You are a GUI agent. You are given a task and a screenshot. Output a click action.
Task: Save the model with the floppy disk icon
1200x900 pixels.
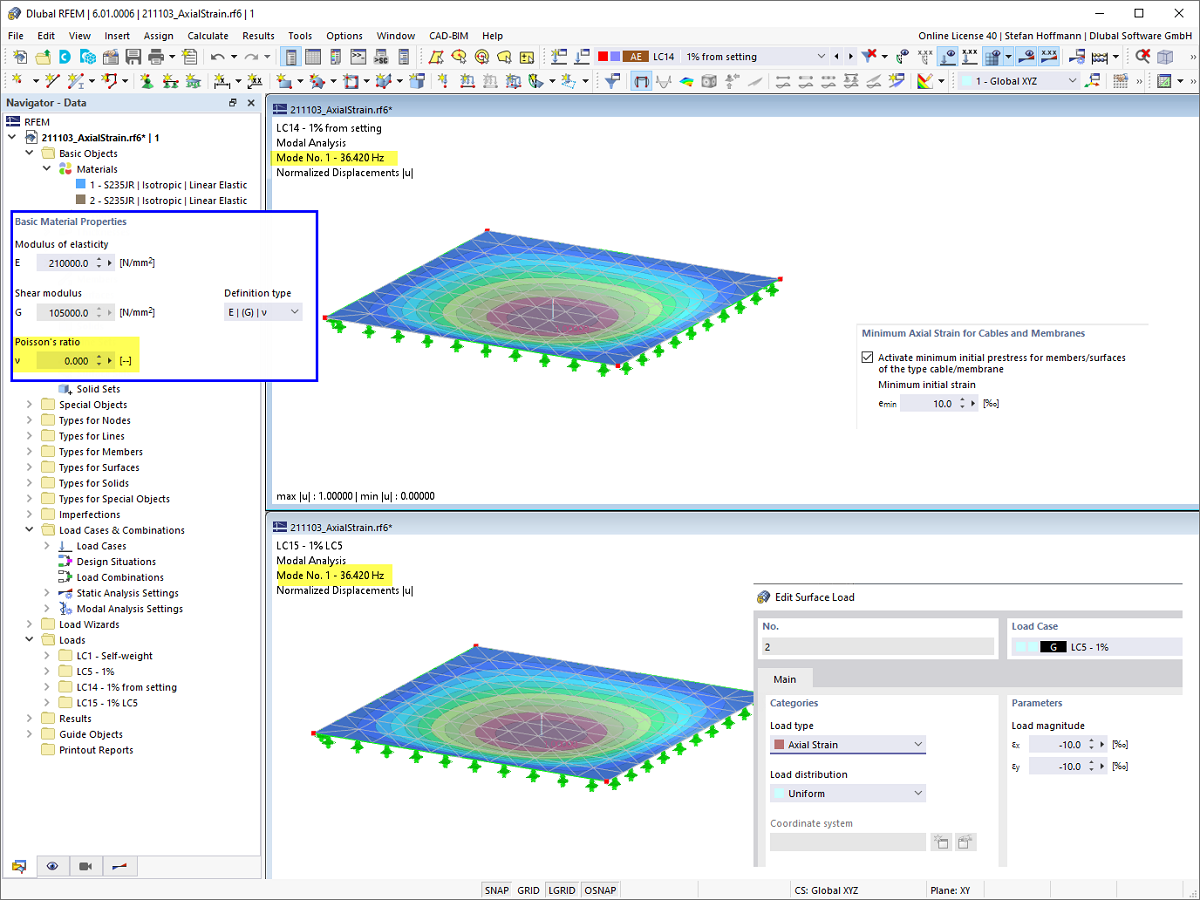(x=133, y=57)
